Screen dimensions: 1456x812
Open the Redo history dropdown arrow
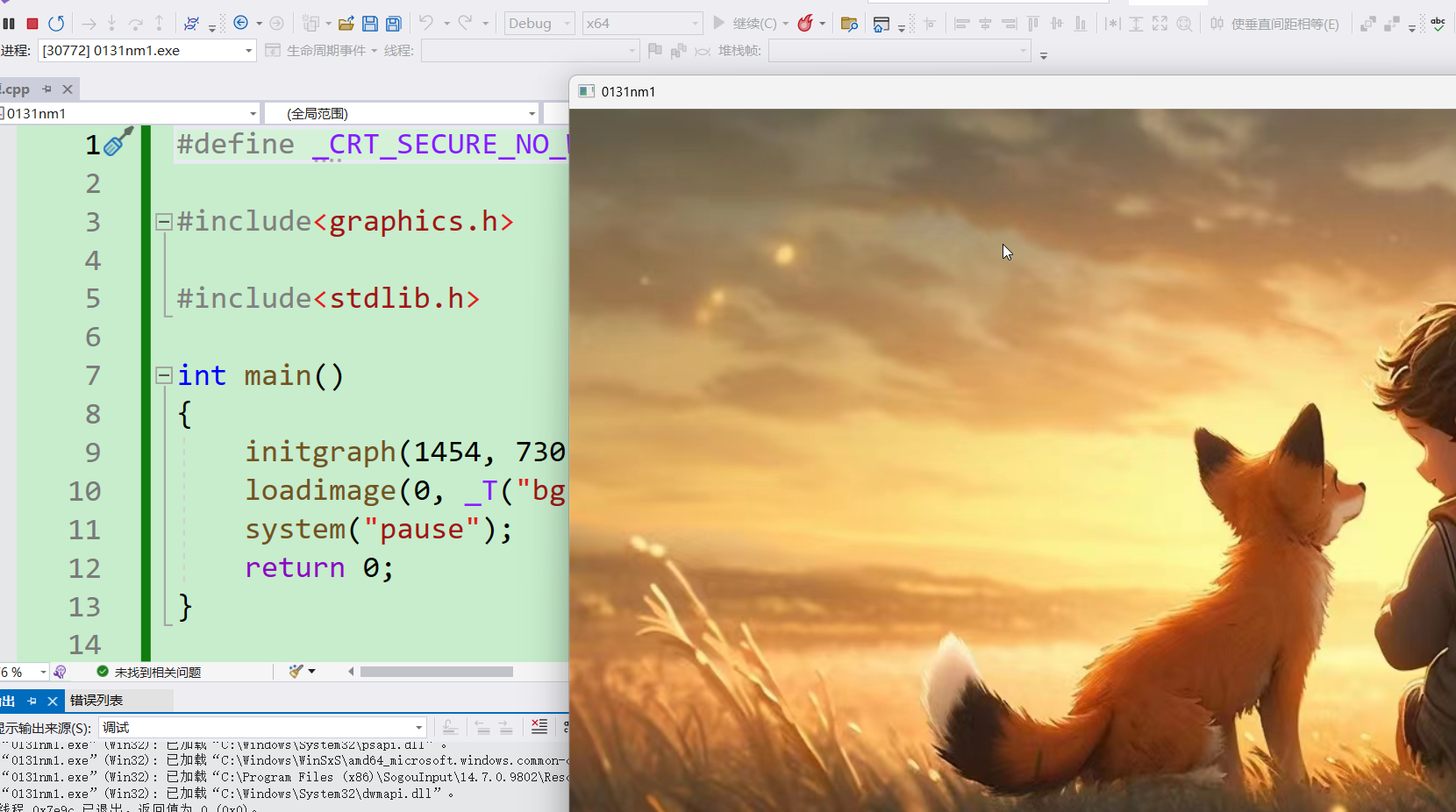[x=486, y=24]
